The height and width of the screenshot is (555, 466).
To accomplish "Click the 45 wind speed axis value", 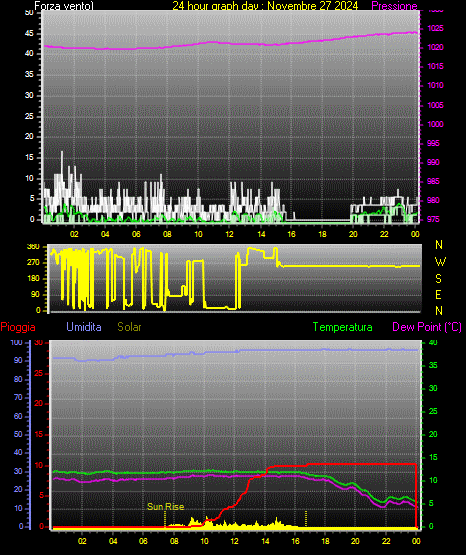I will pos(29,34).
